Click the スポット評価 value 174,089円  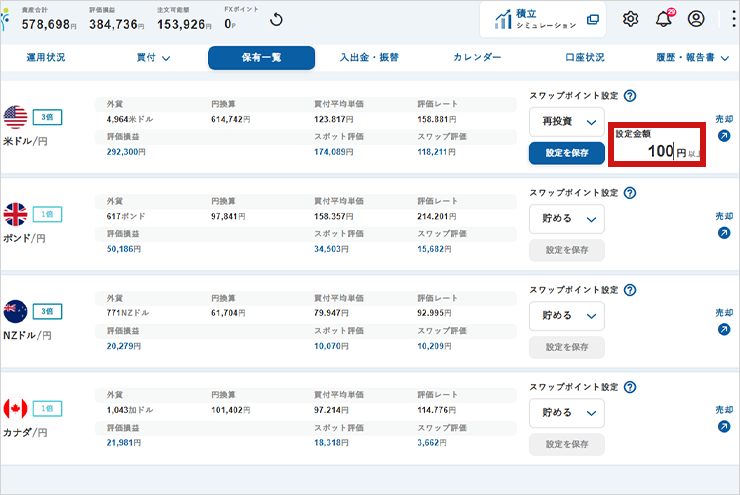(334, 152)
